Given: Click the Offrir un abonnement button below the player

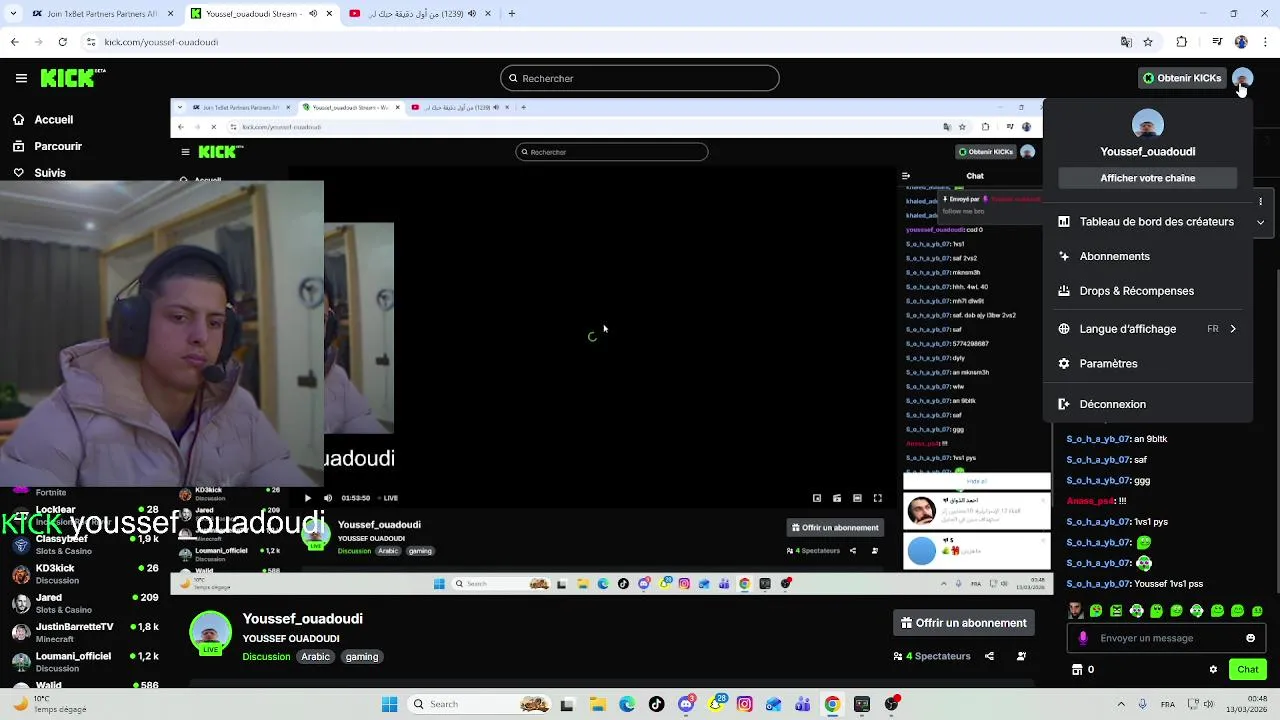Looking at the screenshot, I should (x=964, y=623).
